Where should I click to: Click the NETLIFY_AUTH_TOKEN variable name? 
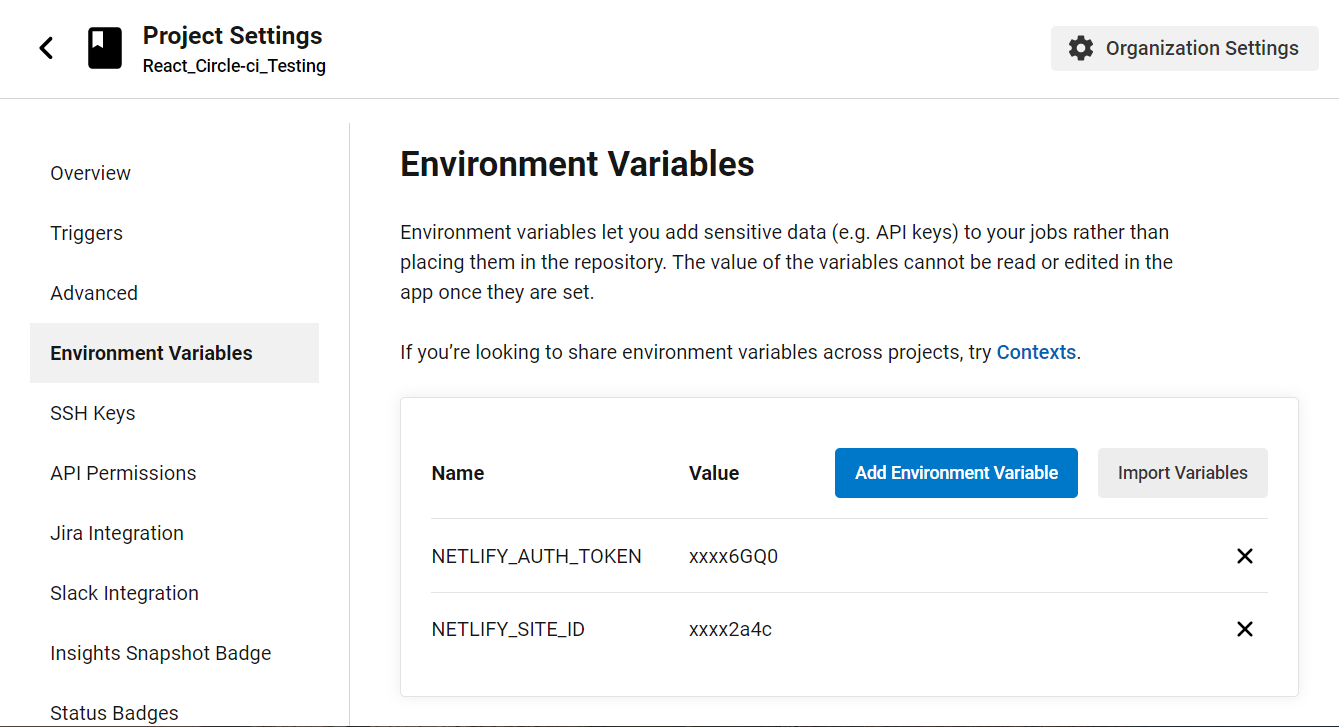(x=536, y=556)
